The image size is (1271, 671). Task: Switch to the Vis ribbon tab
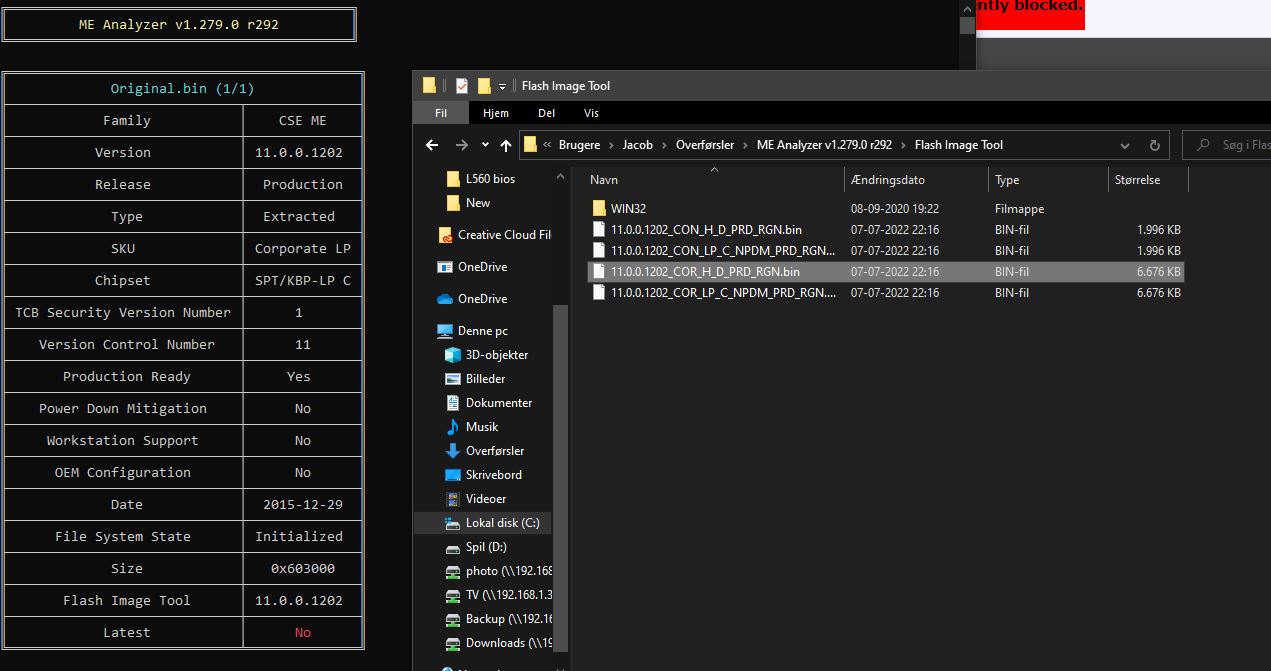pyautogui.click(x=591, y=113)
